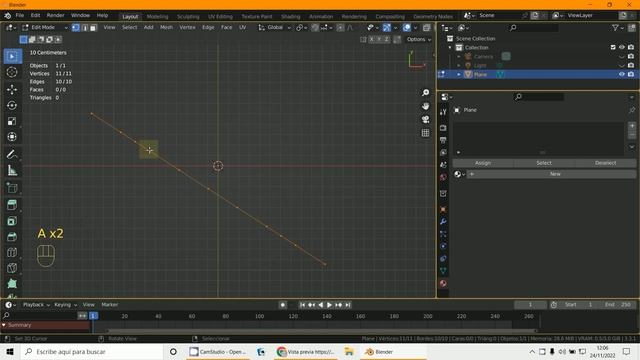Pick the Scale tool

point(12,121)
